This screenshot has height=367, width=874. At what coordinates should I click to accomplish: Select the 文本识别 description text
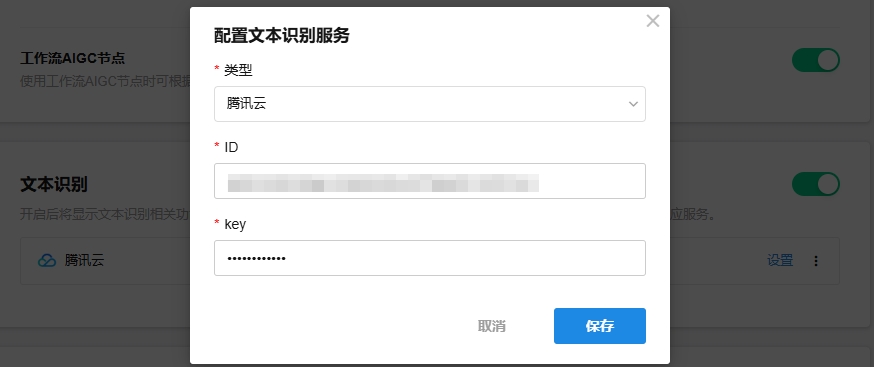pos(105,214)
